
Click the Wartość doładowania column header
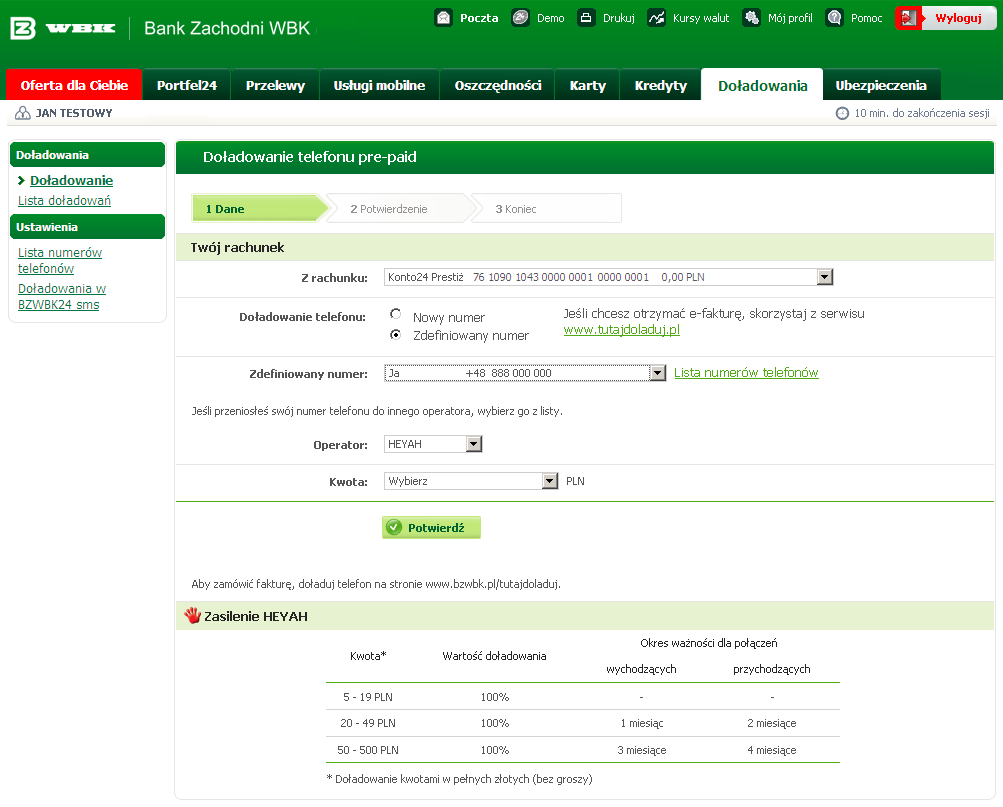494,656
